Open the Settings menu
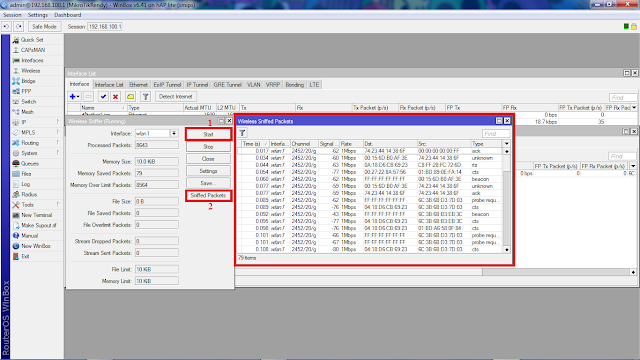The image size is (640, 360). (38, 15)
